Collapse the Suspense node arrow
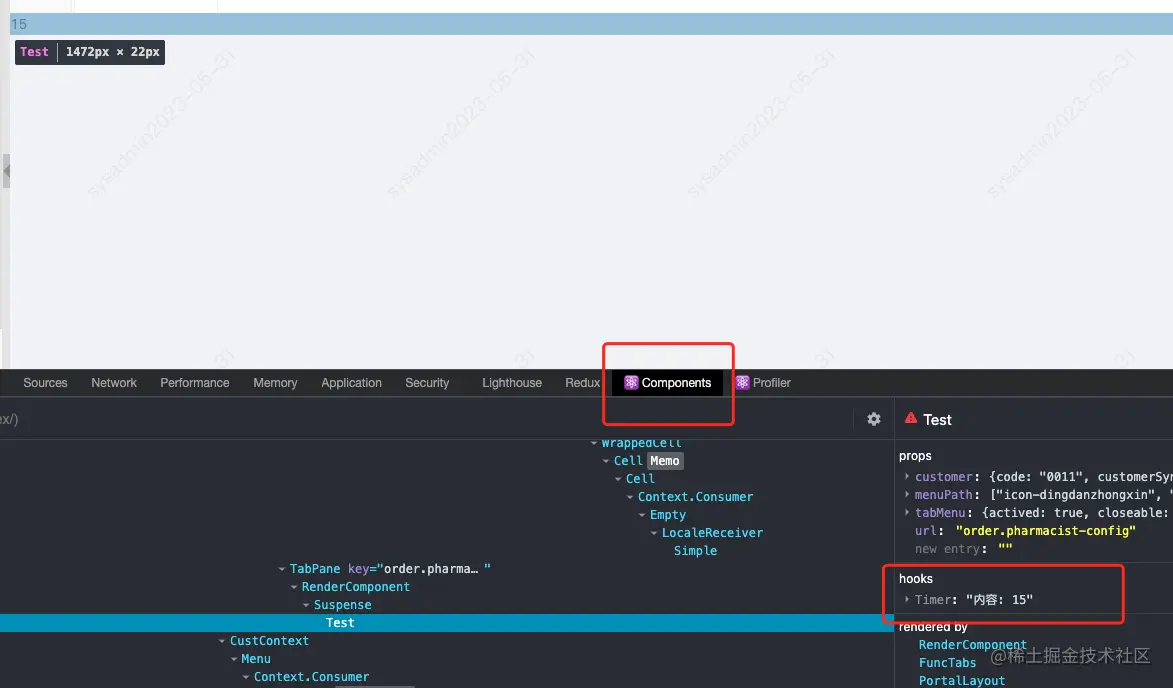 point(306,605)
